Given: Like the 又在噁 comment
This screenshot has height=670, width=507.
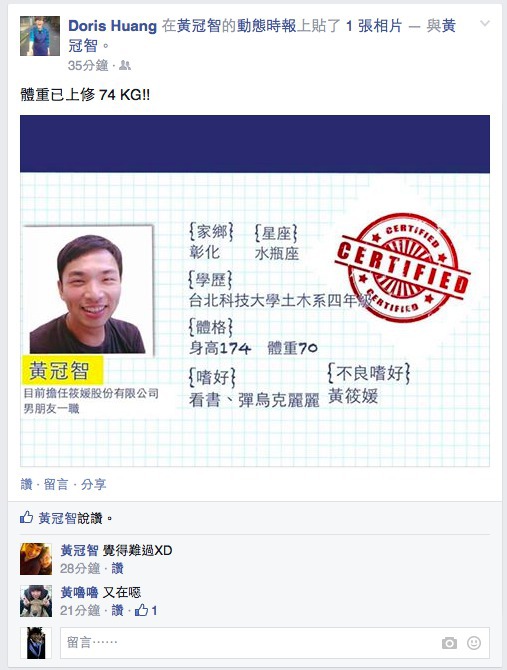Looking at the screenshot, I should click(117, 610).
